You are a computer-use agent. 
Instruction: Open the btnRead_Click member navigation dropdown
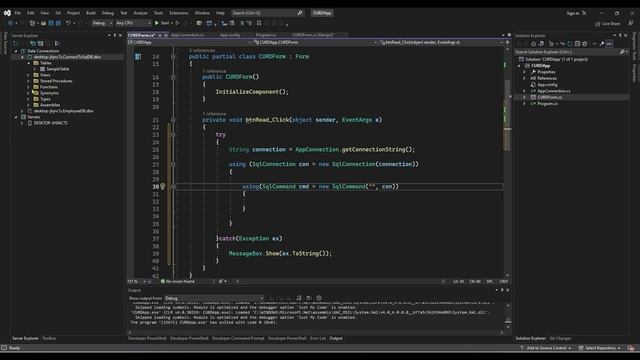click(x=441, y=42)
